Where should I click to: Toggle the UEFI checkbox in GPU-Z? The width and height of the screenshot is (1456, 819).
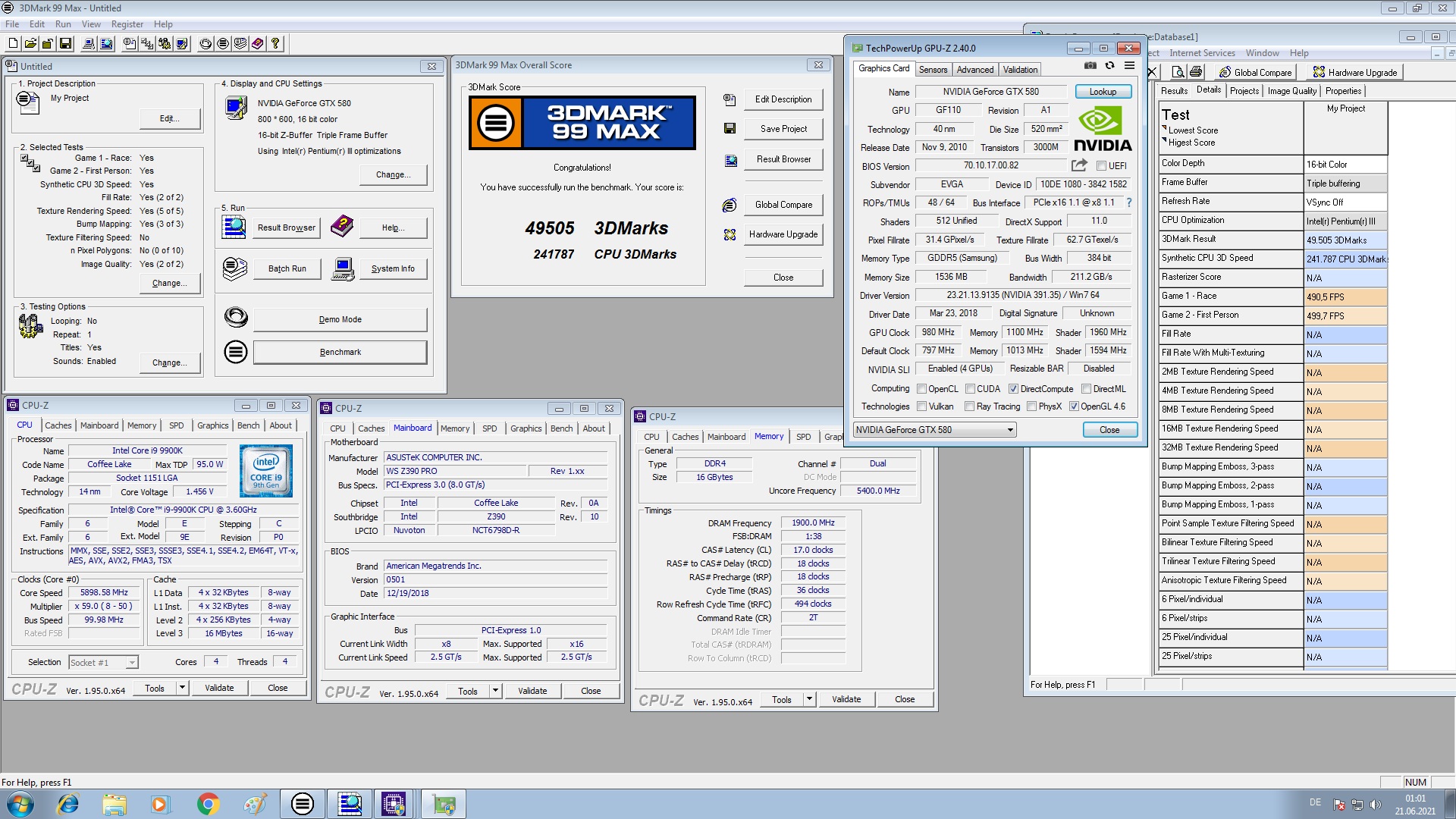(x=1101, y=166)
